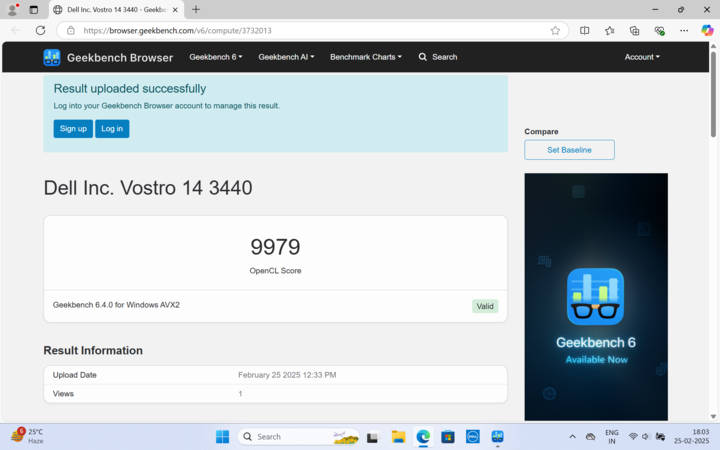Open the Copilot icon in Edge
The image size is (720, 450).
click(707, 30)
